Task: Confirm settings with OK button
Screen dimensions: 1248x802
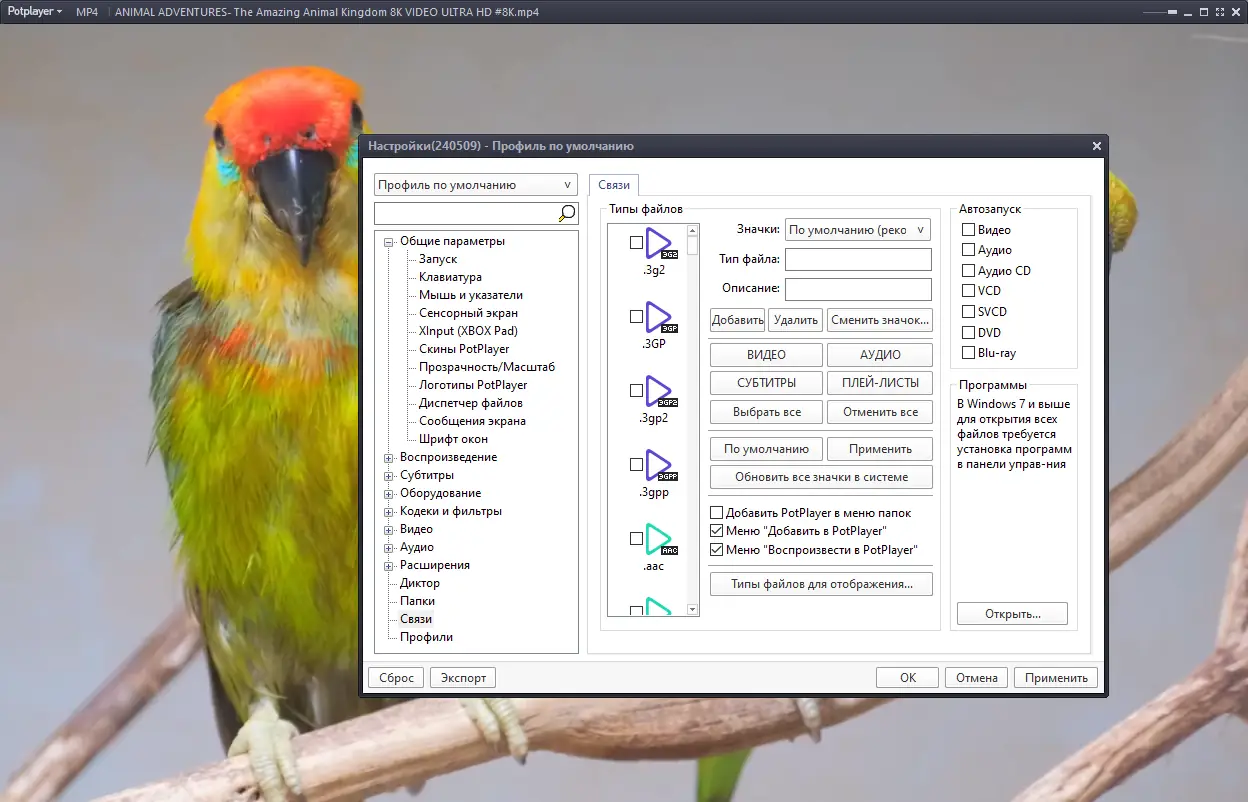Action: pos(907,677)
